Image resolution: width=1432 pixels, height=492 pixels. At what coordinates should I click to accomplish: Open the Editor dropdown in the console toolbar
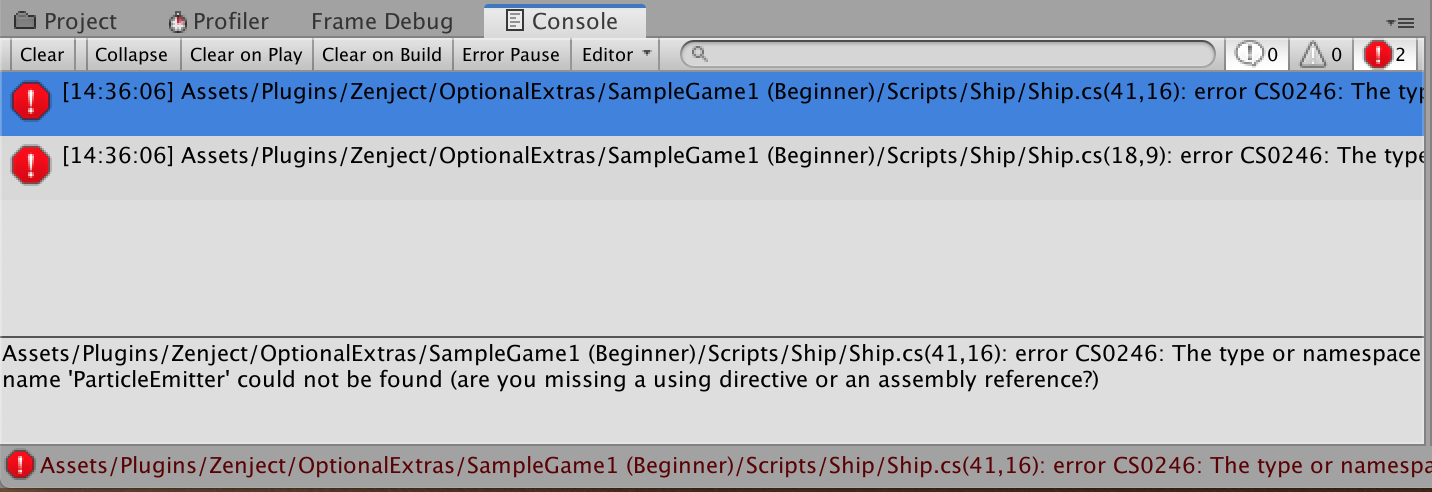point(617,54)
